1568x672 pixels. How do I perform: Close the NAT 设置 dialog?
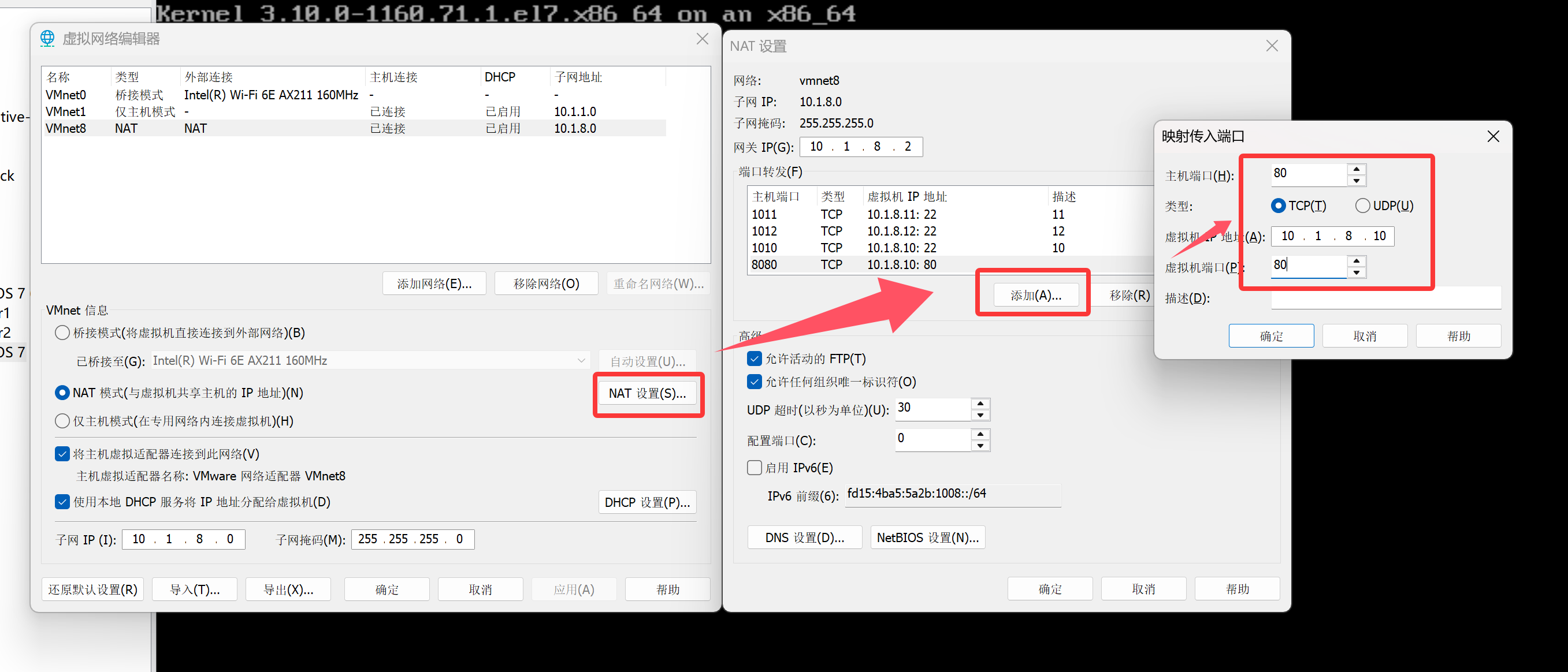(1272, 46)
